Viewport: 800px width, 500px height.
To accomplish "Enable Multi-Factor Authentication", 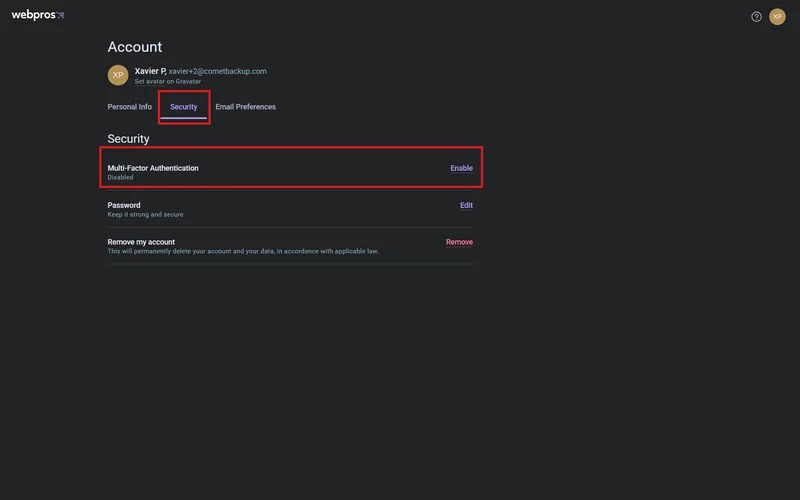I will tap(461, 168).
